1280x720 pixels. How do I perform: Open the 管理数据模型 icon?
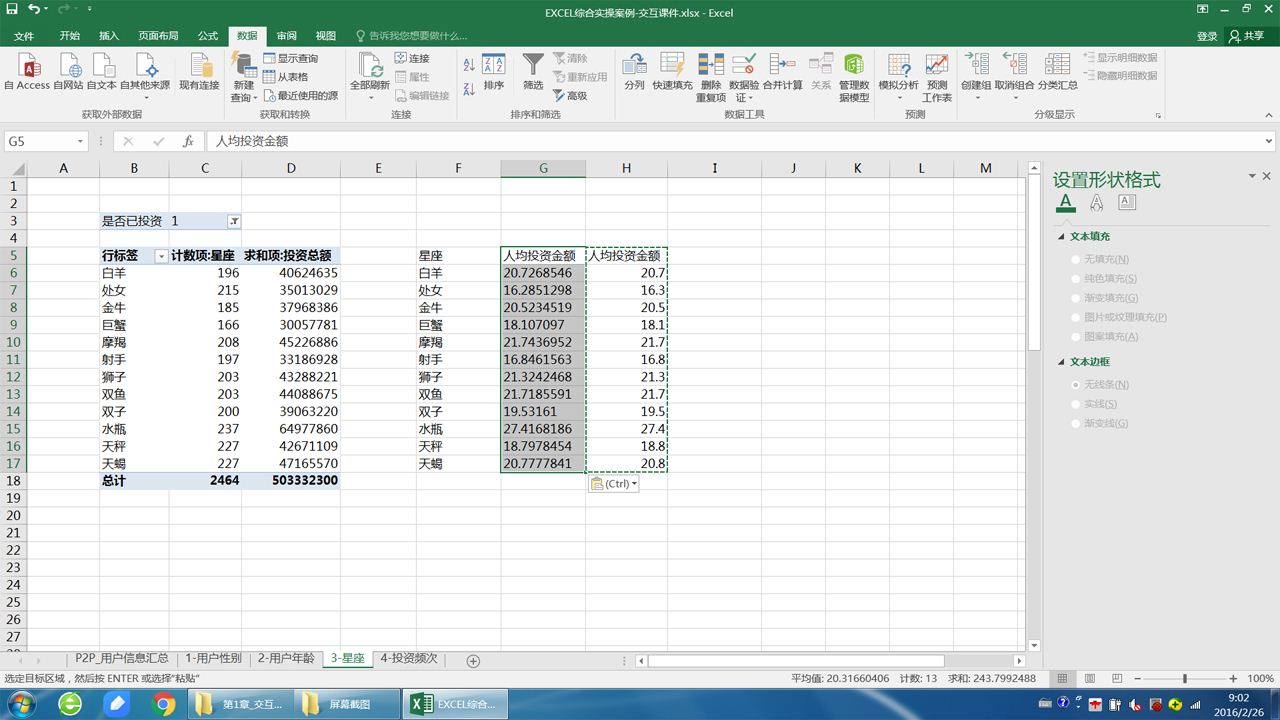[854, 66]
